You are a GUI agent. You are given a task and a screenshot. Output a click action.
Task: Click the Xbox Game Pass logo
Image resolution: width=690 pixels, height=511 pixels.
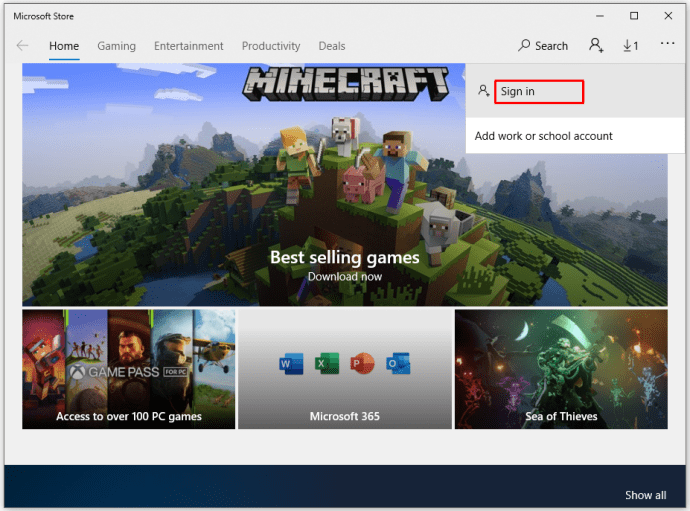tap(128, 372)
